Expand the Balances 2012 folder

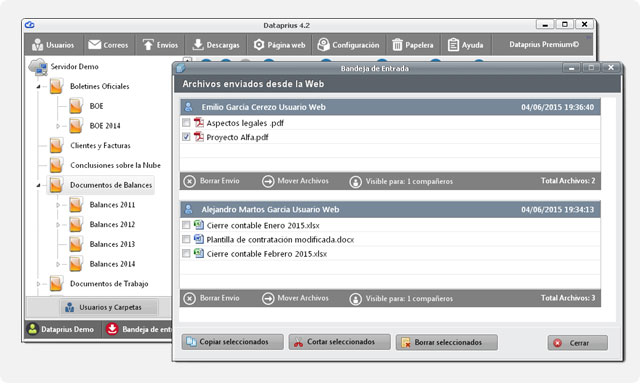[58, 225]
